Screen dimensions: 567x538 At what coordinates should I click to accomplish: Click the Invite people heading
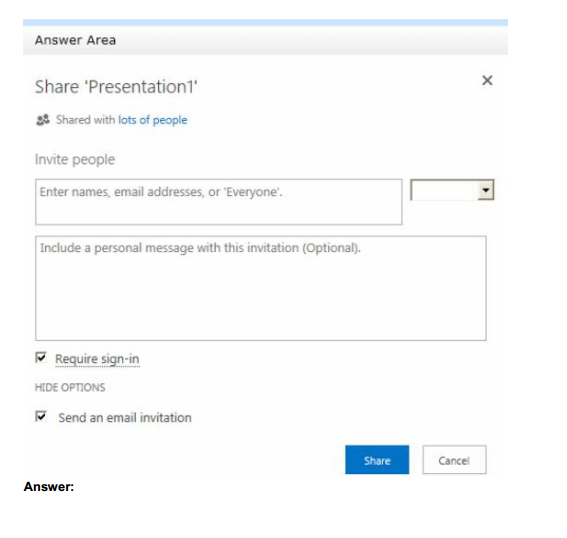click(x=75, y=159)
